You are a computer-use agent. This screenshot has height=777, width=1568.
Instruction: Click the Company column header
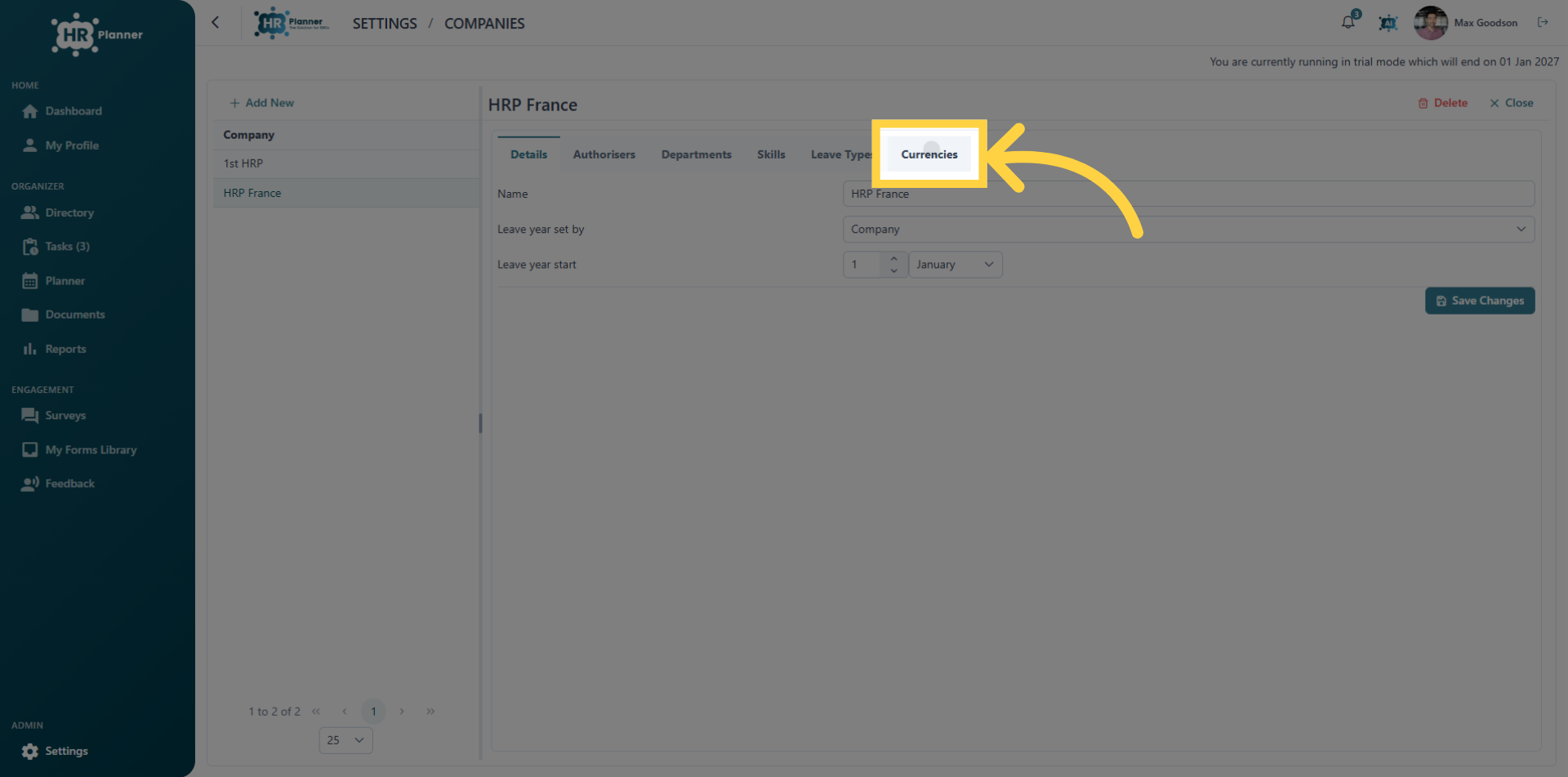(x=346, y=135)
